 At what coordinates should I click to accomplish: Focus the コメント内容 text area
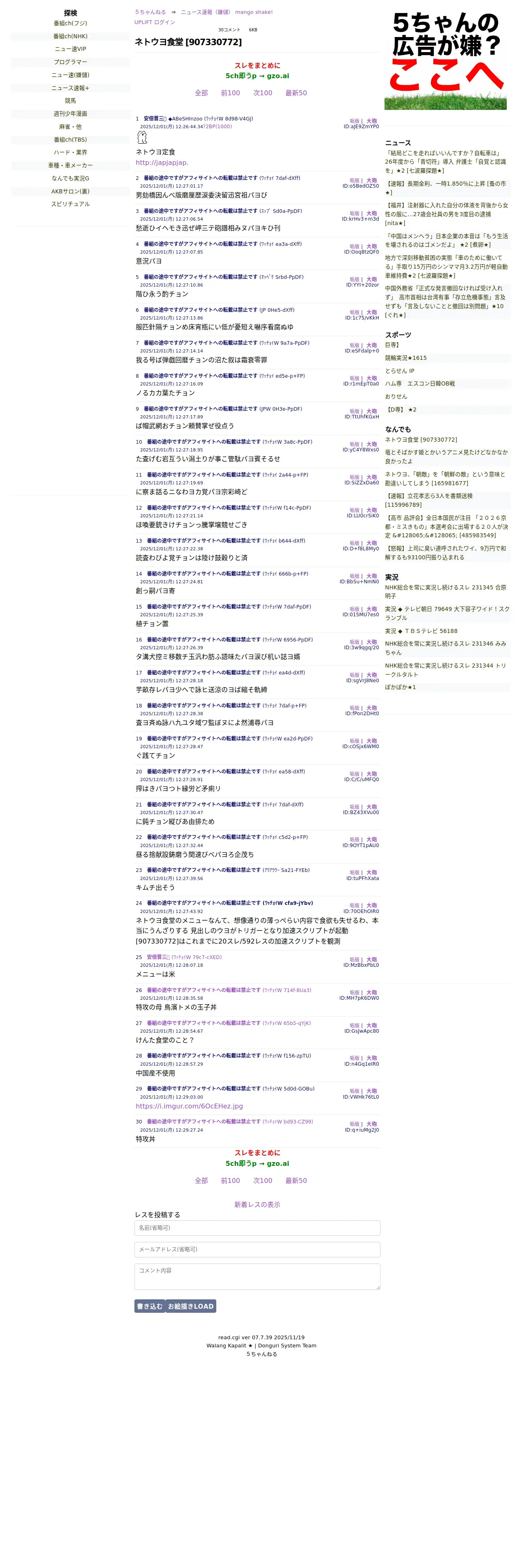(257, 1277)
